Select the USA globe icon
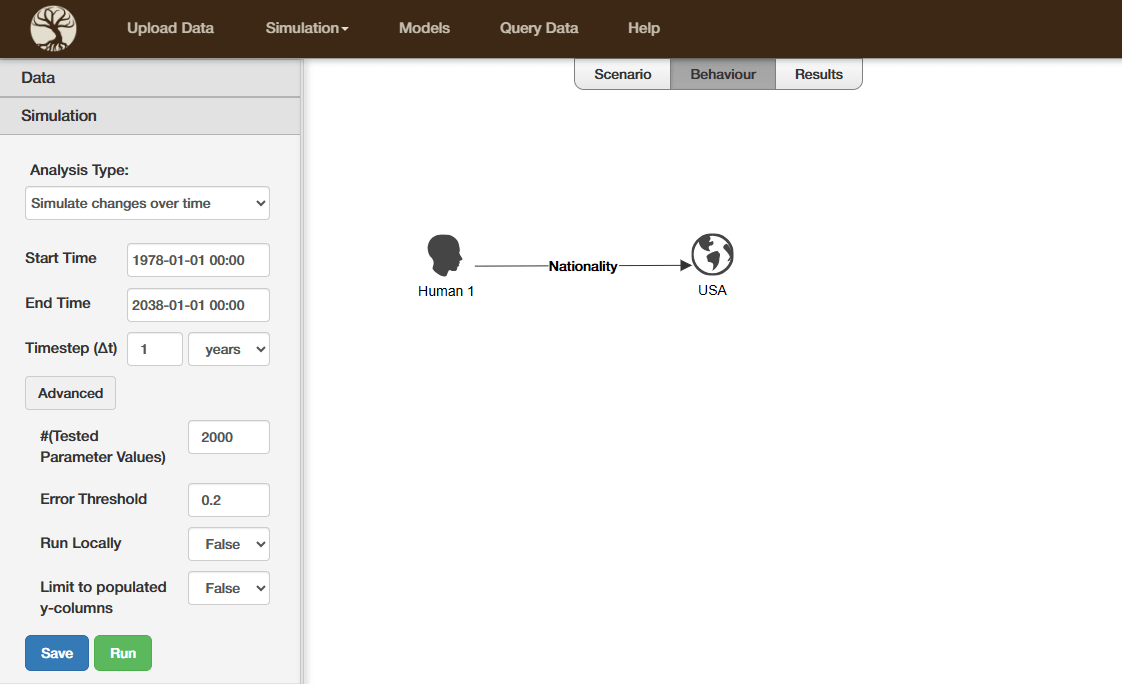Screen dimensions: 1122x684 [x=712, y=255]
